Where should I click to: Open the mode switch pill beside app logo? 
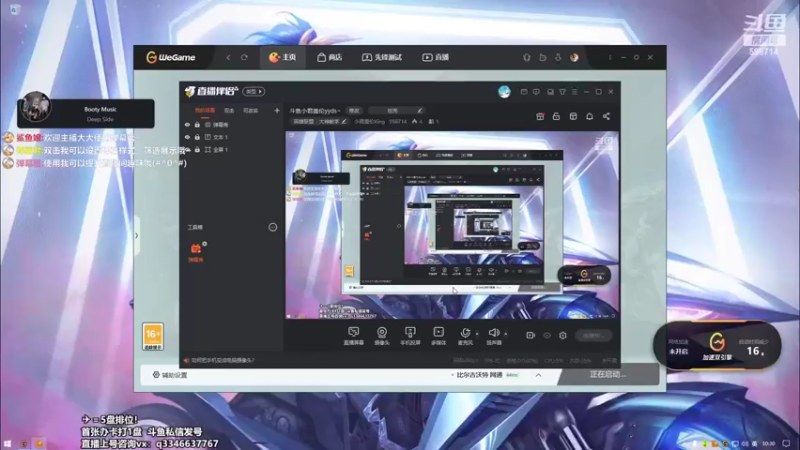coord(254,91)
